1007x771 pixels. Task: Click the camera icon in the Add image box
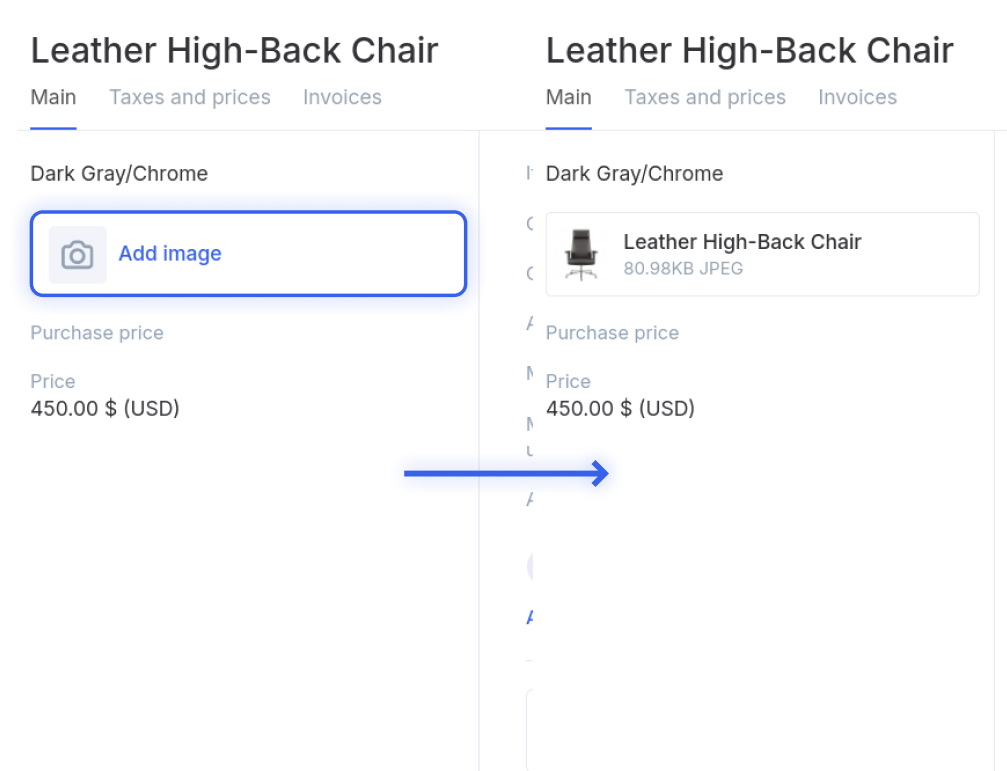pos(77,255)
